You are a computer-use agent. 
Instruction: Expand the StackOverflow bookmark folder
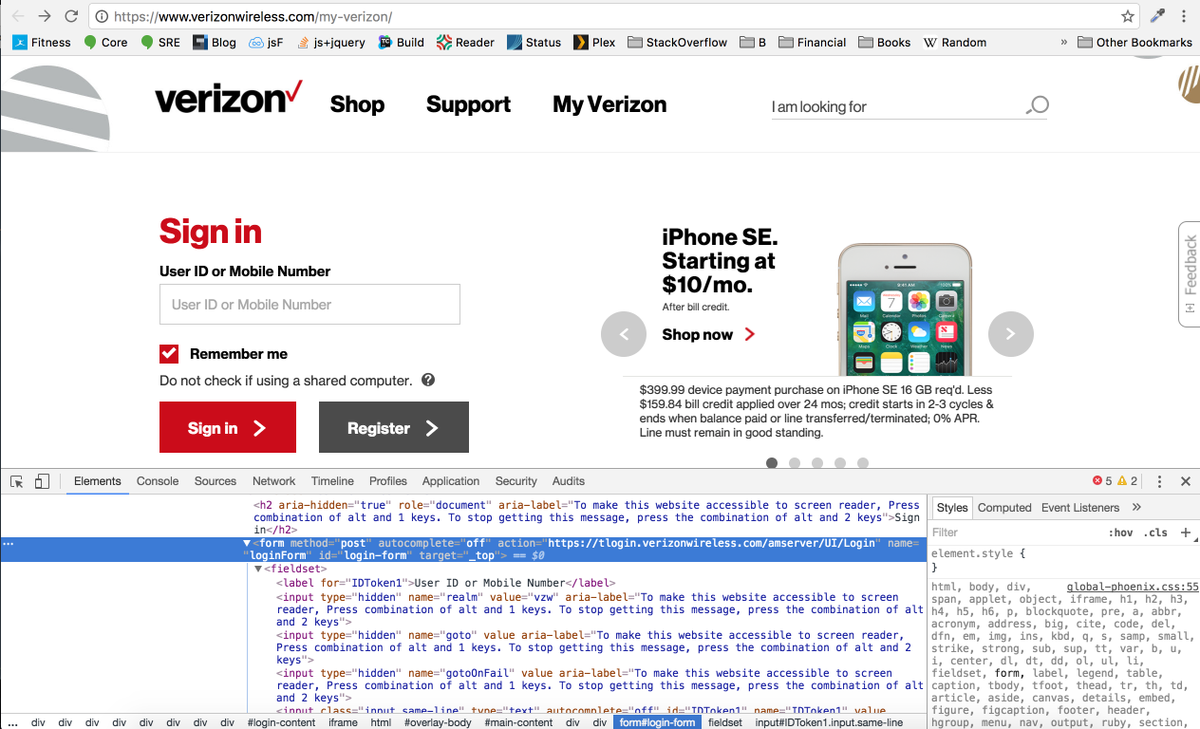coord(678,42)
